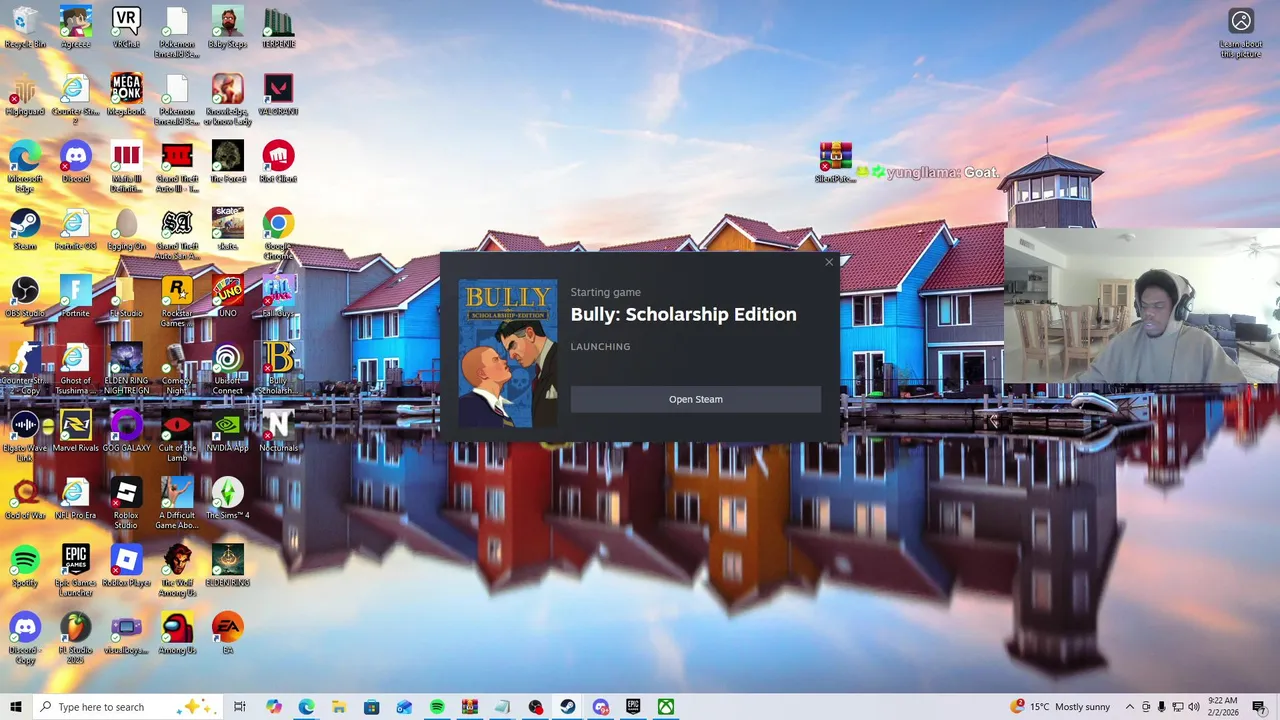Open the Google Chrome desktop shortcut

278,233
